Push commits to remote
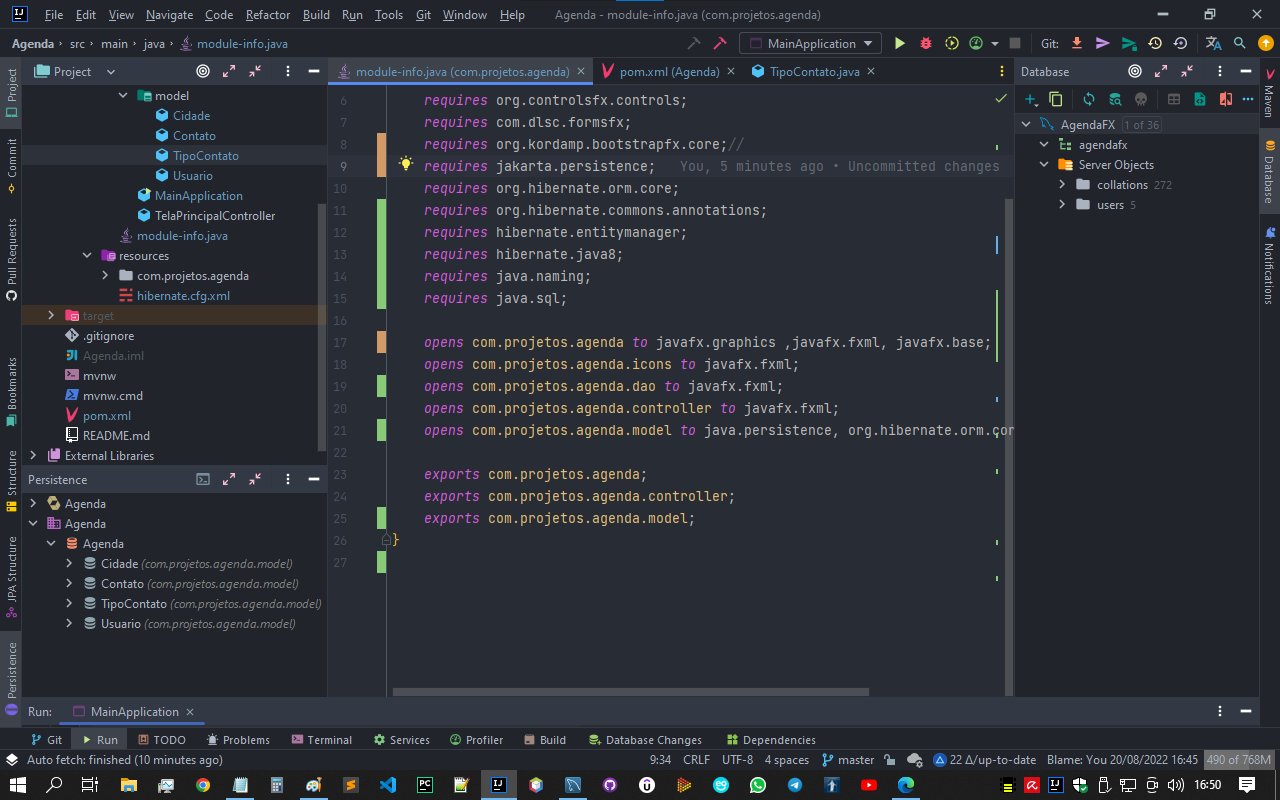Viewport: 1280px width, 800px height. point(1103,44)
